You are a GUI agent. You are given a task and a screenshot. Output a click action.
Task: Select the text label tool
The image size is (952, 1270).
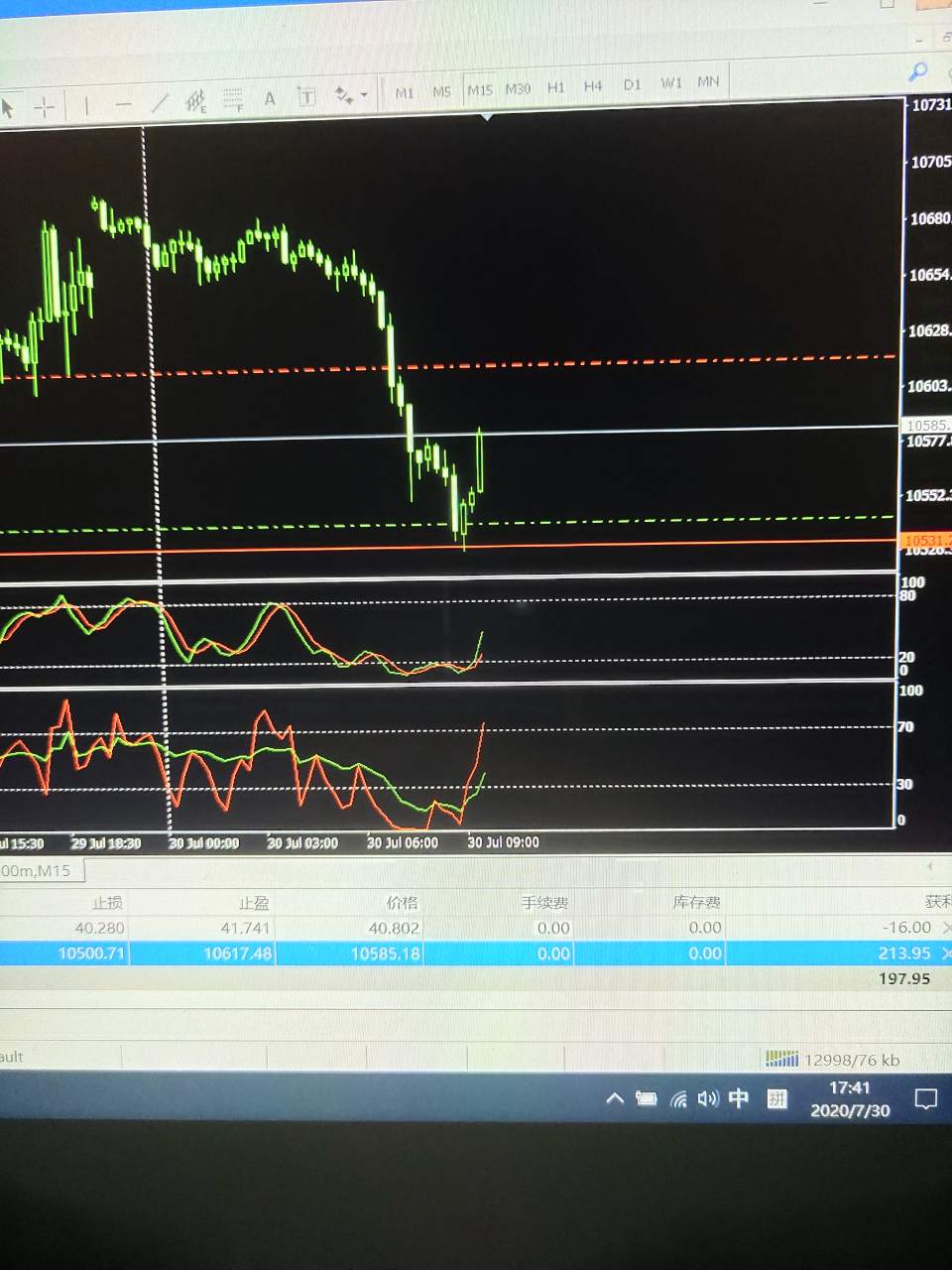point(306,96)
